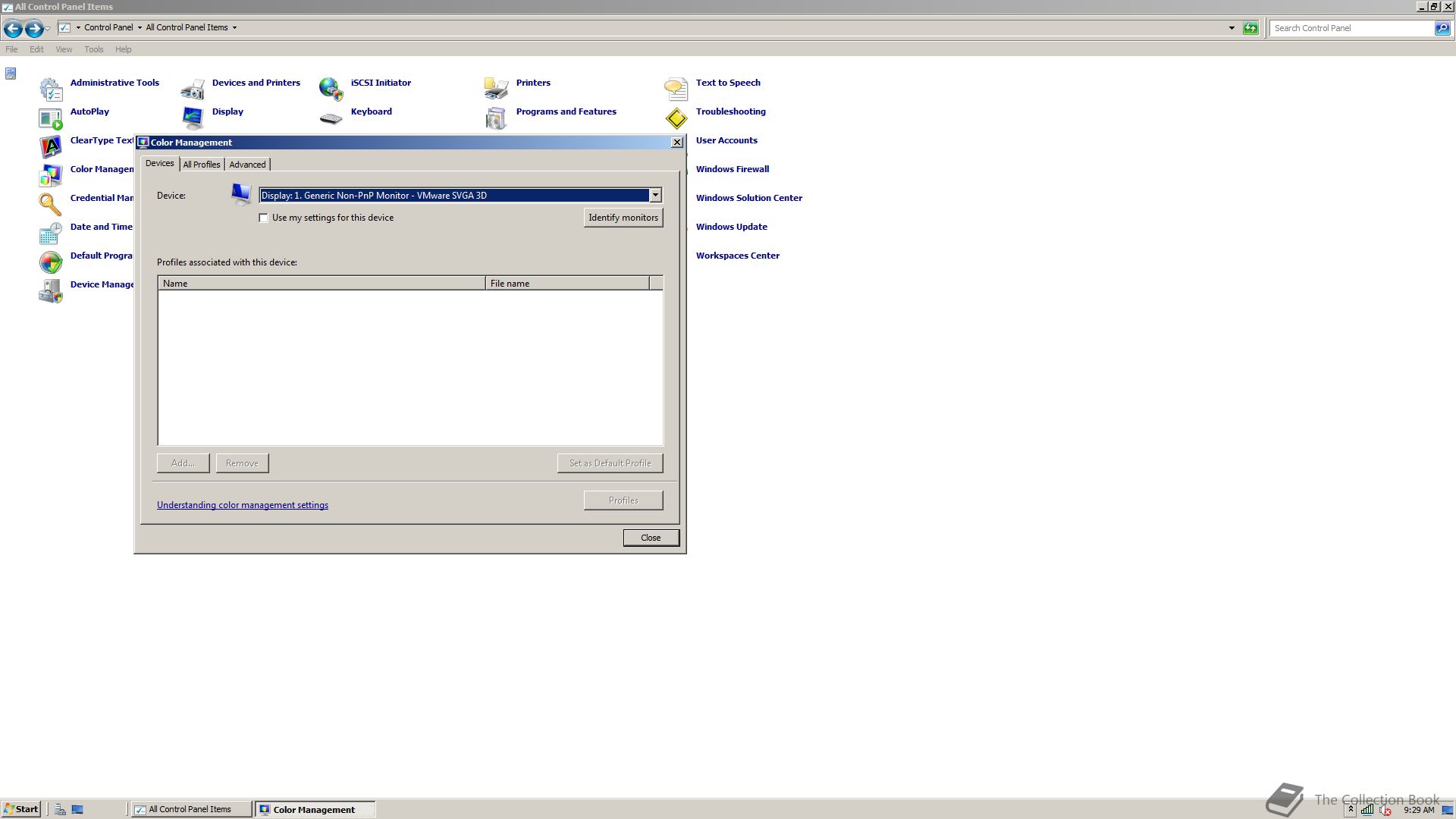Click Set as Default Profile button
This screenshot has width=1456, height=819.
point(610,463)
